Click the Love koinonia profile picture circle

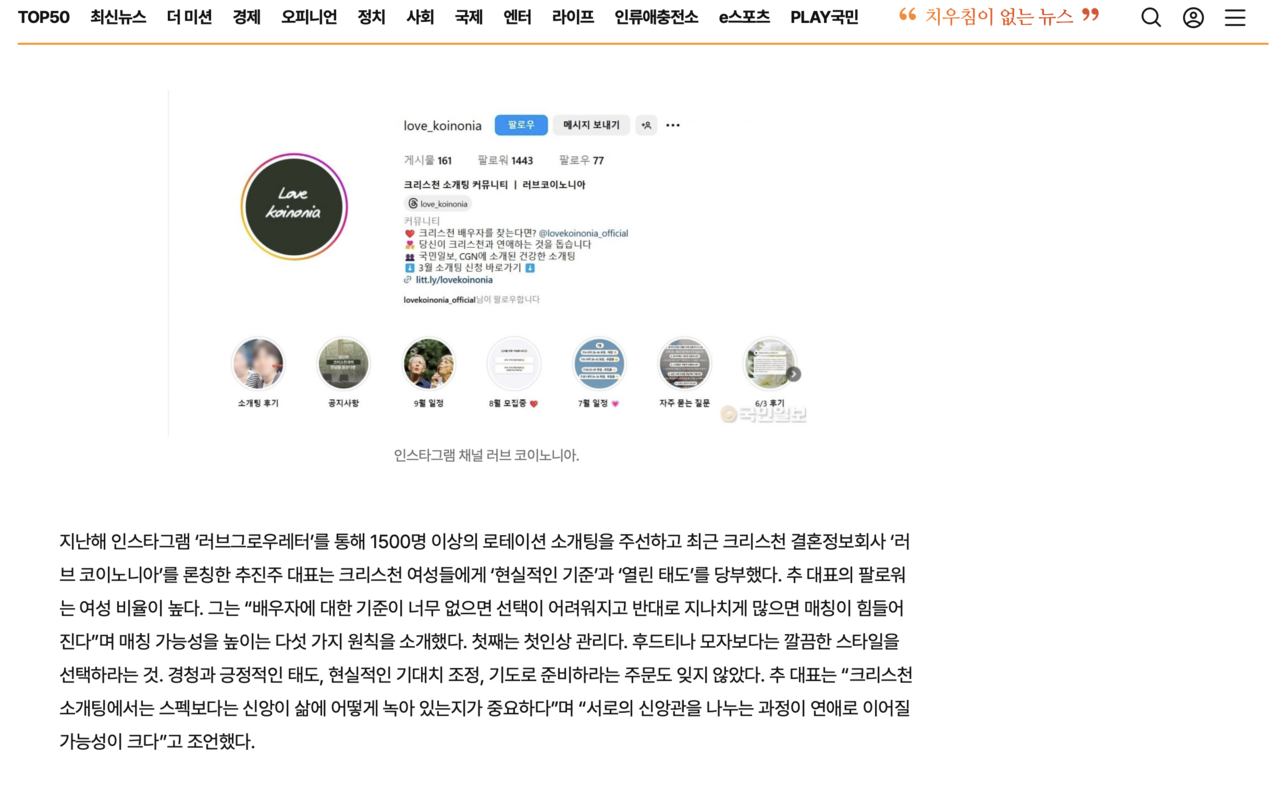293,207
